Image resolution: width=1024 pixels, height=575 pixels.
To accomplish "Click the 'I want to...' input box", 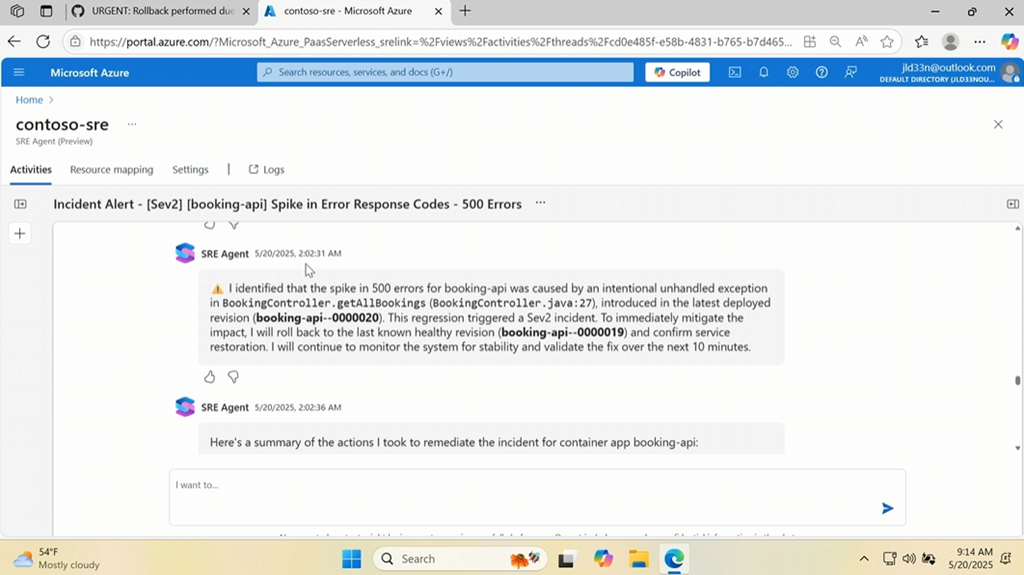I will click(x=537, y=497).
